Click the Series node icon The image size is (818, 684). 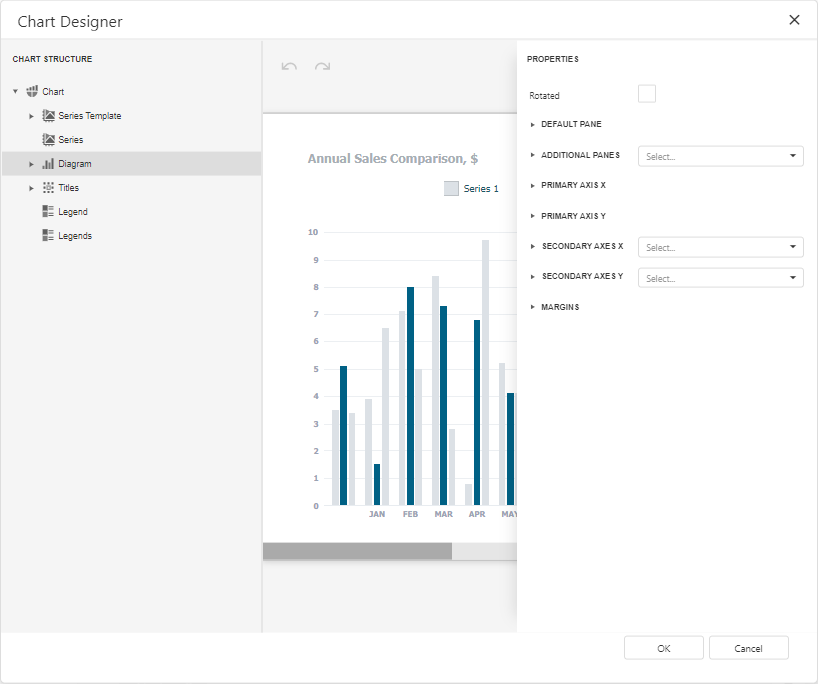pos(49,139)
